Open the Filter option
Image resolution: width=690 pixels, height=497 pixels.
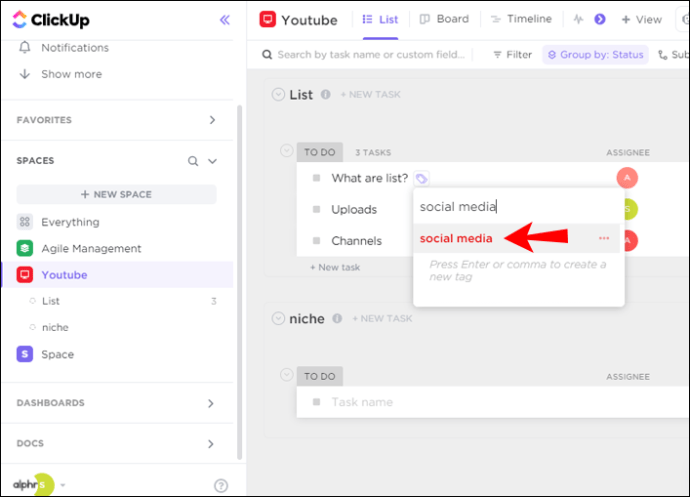pyautogui.click(x=513, y=55)
